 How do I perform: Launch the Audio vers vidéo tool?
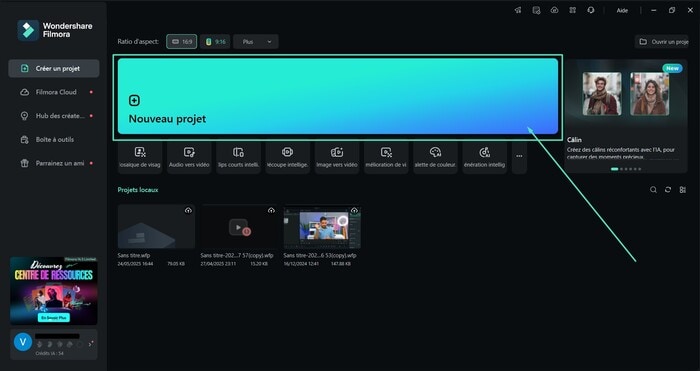[x=189, y=157]
